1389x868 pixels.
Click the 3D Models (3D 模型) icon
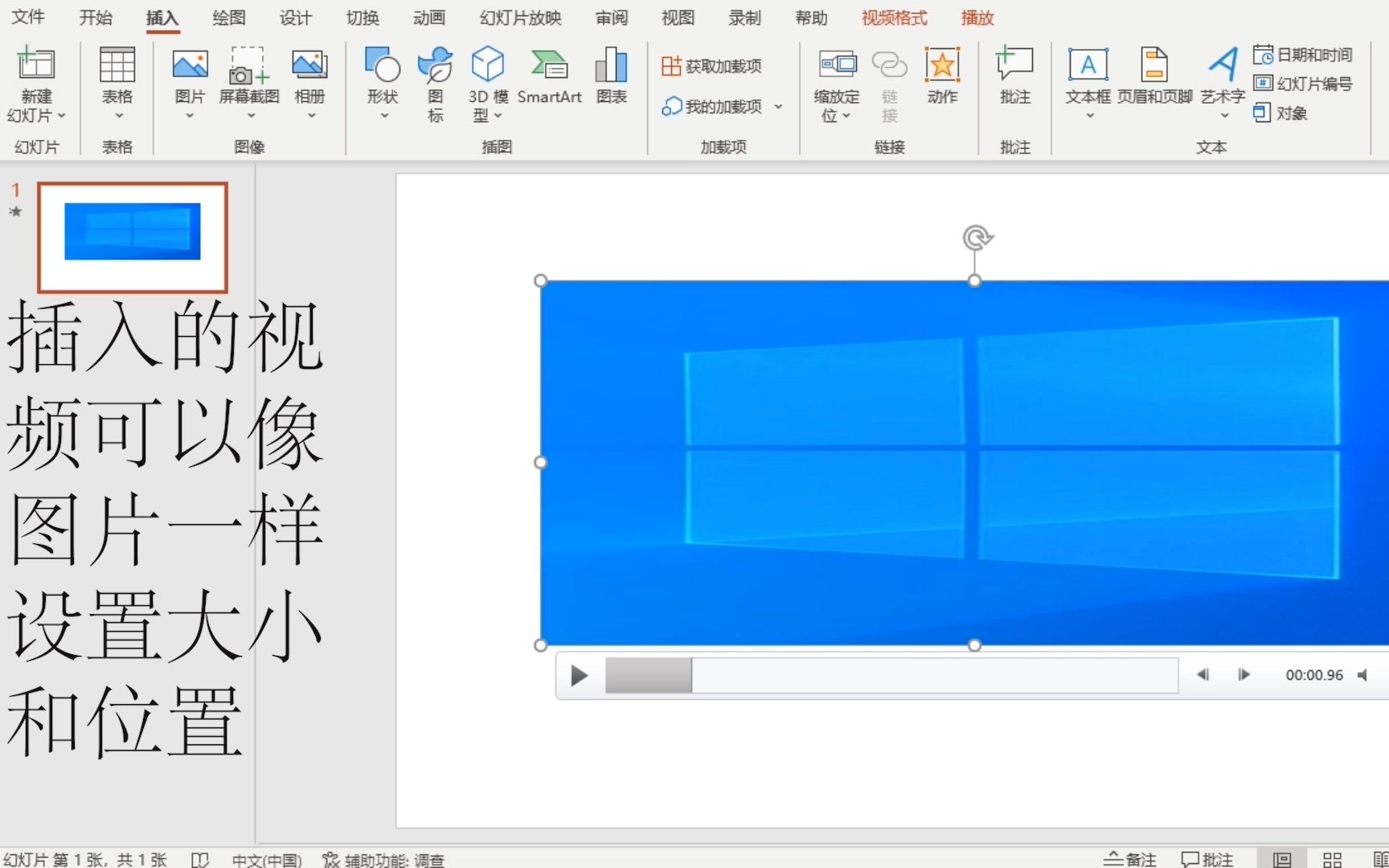488,65
